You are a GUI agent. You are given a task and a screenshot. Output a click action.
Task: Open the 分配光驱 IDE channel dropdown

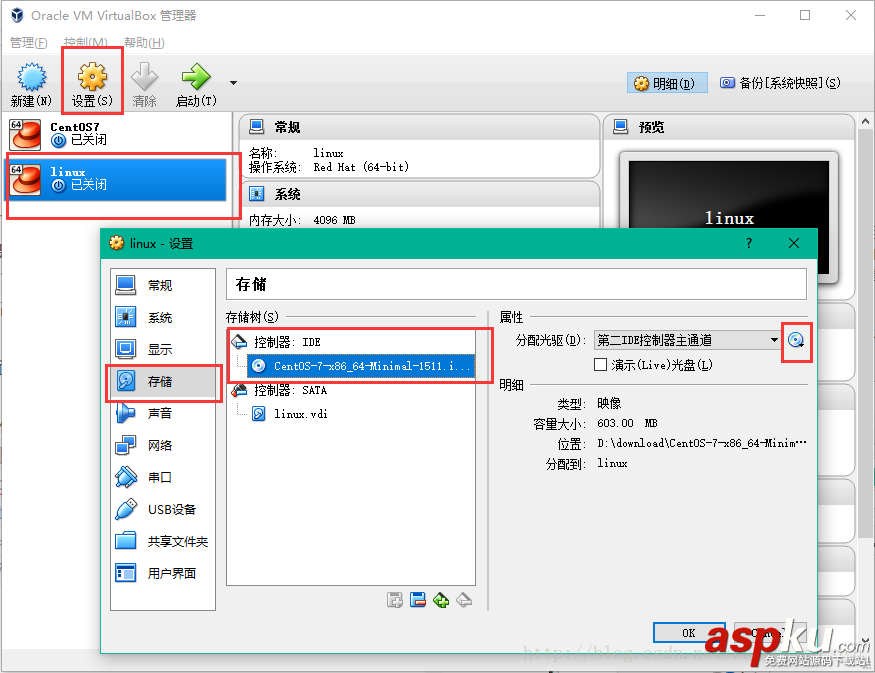point(688,340)
